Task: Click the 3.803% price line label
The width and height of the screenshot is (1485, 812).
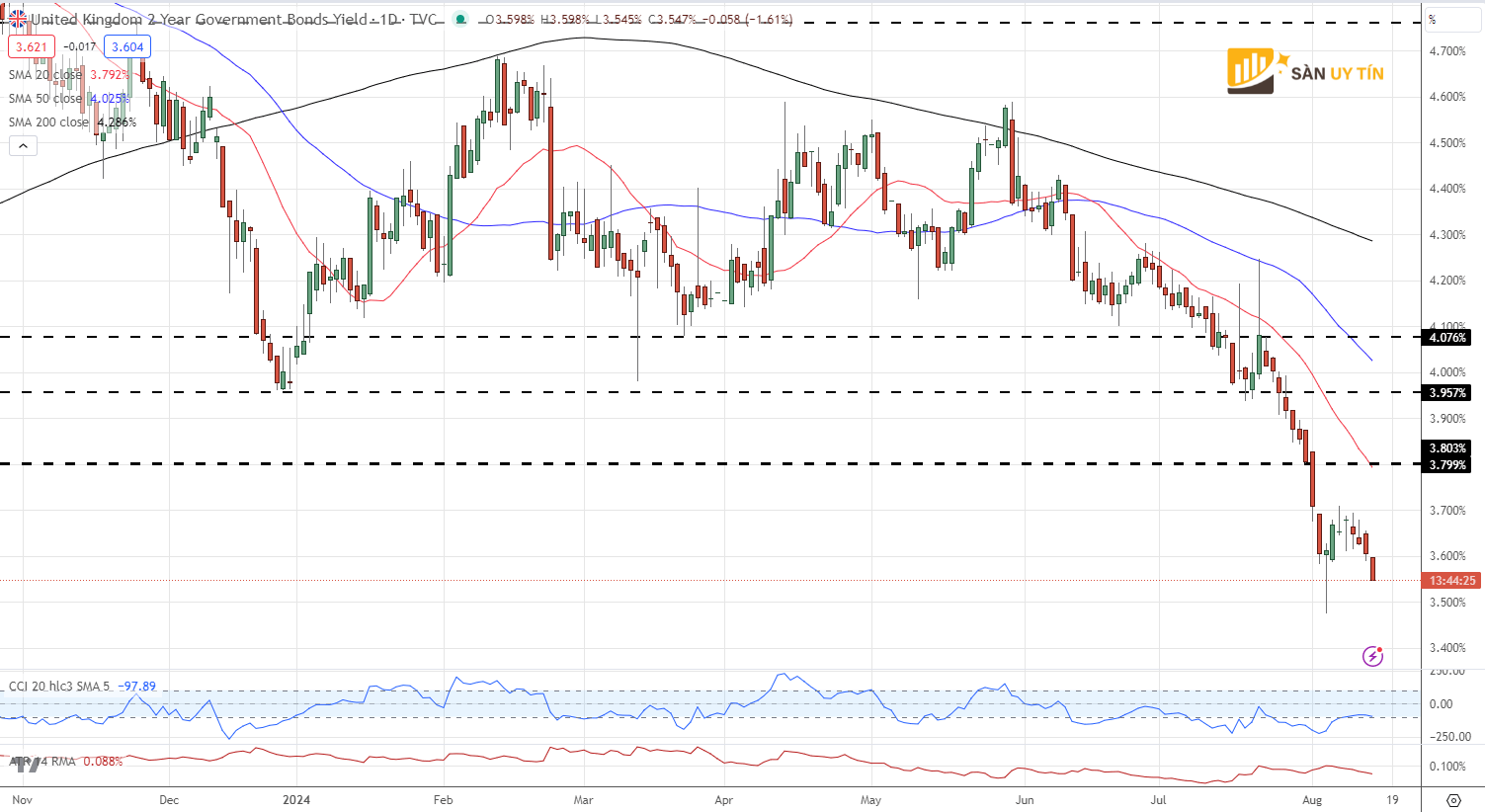Action: pos(1447,448)
